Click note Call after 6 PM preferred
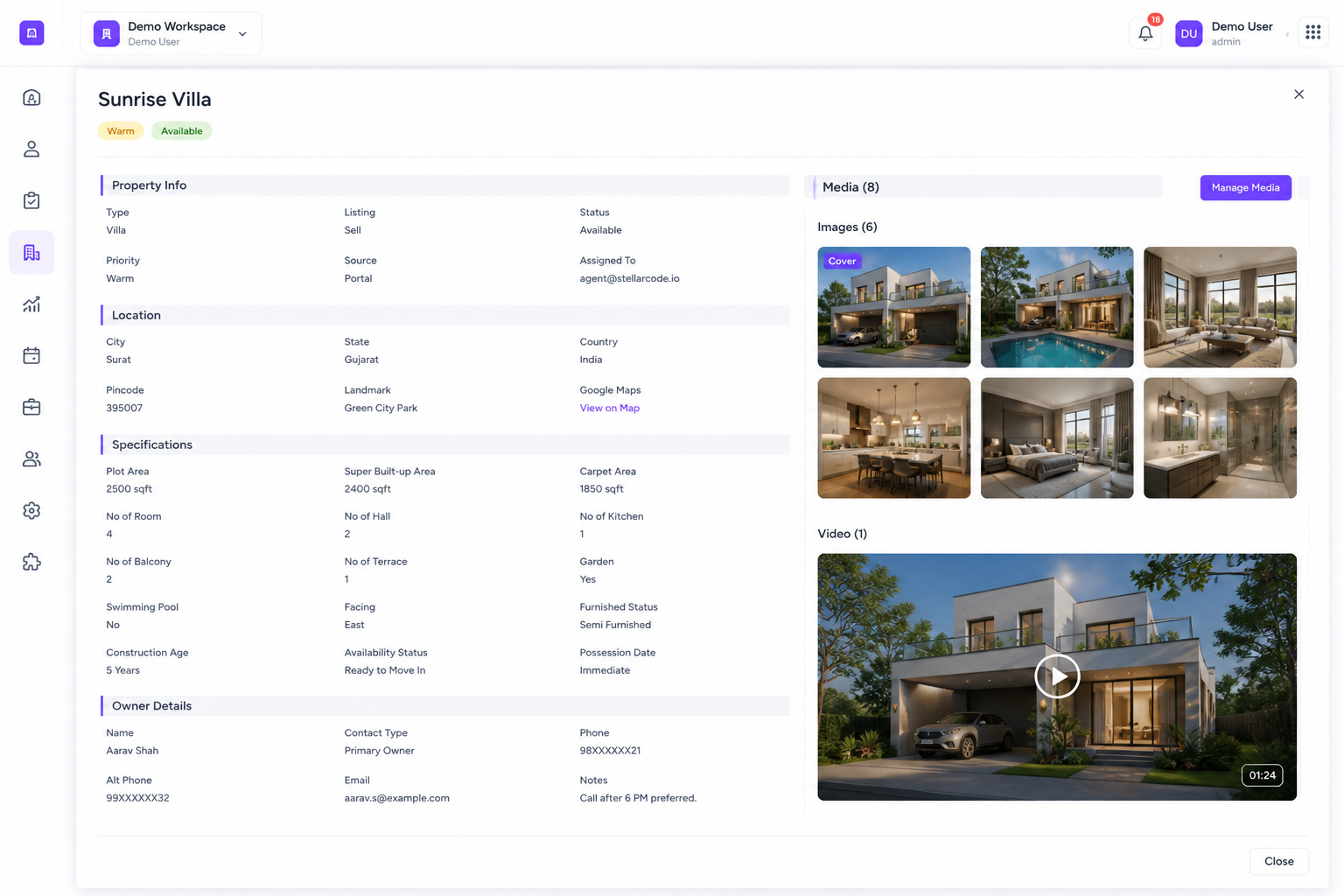1344x896 pixels. [x=638, y=798]
